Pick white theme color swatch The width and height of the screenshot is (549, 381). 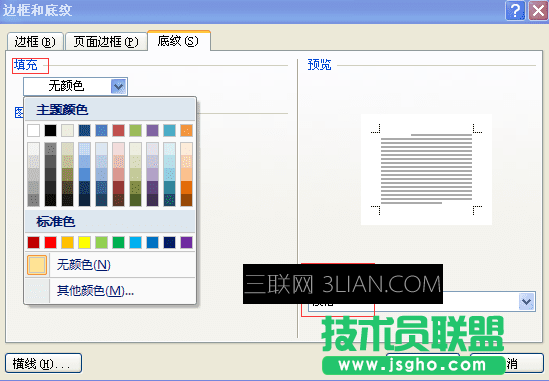(x=34, y=131)
